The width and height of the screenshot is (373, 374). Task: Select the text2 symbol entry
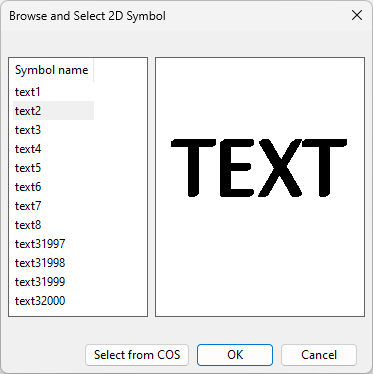53,111
